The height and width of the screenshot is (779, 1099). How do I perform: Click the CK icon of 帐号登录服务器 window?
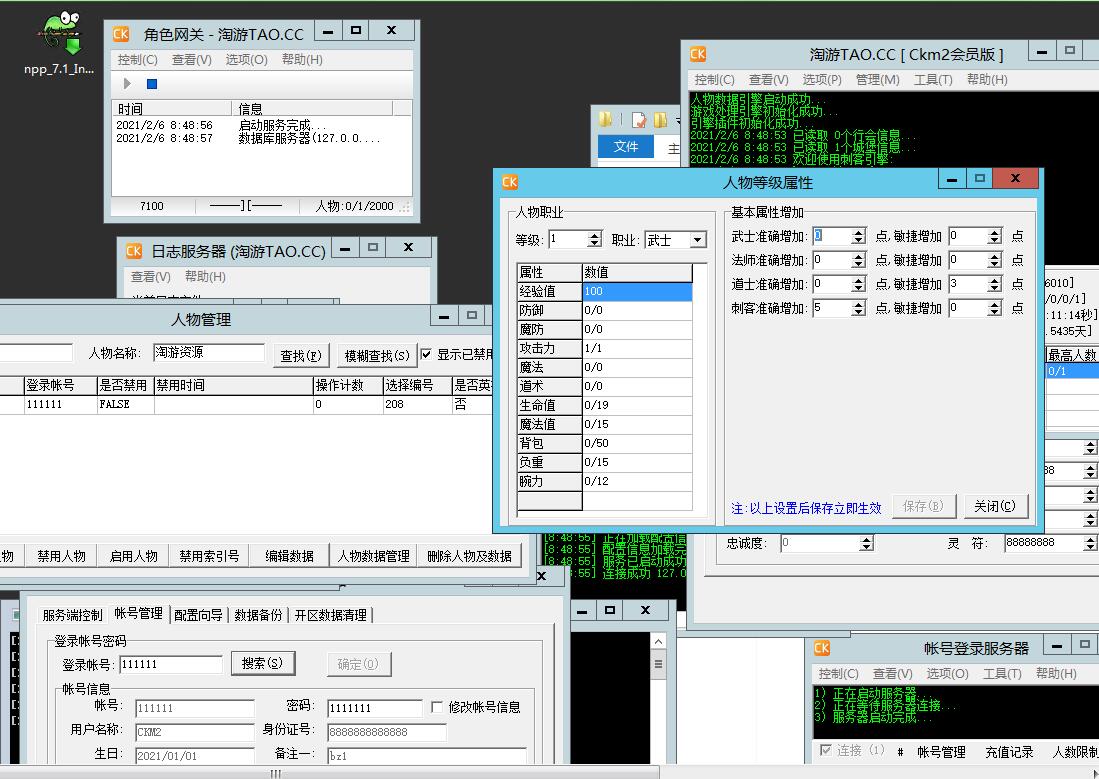point(822,648)
